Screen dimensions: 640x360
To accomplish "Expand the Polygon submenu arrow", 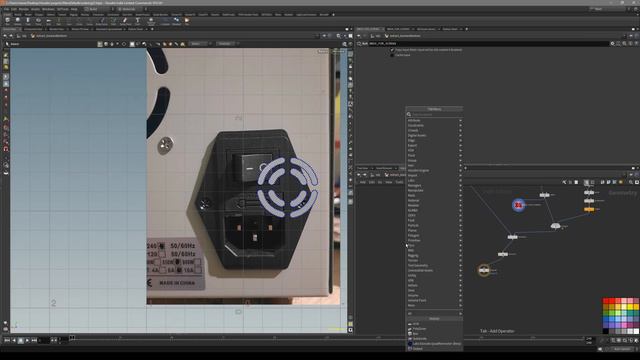I will click(x=460, y=235).
